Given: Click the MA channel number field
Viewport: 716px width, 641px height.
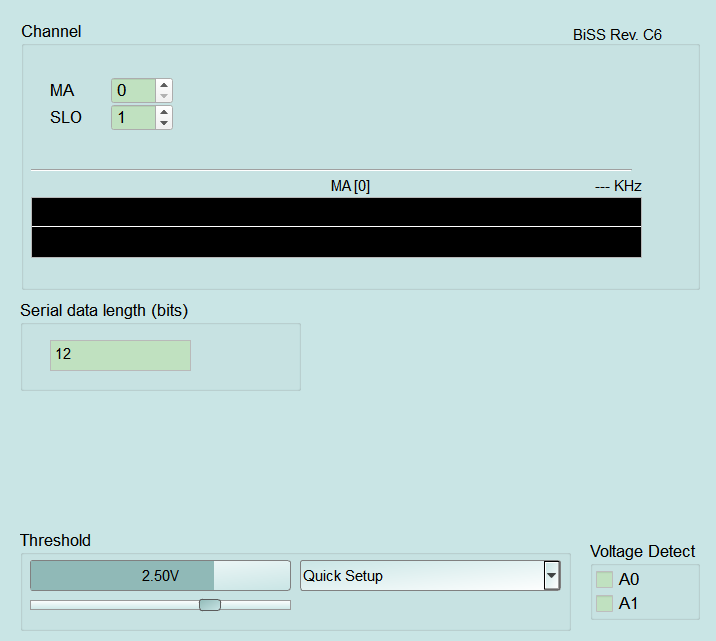Looking at the screenshot, I should 133,90.
